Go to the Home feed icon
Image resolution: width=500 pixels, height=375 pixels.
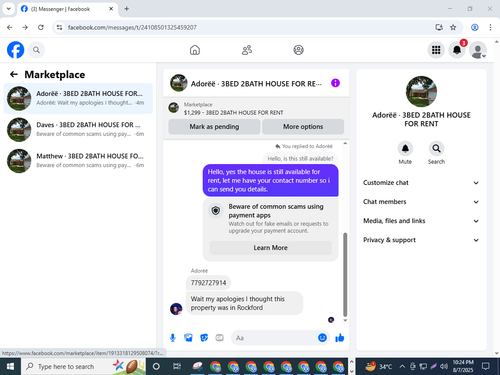pyautogui.click(x=195, y=50)
